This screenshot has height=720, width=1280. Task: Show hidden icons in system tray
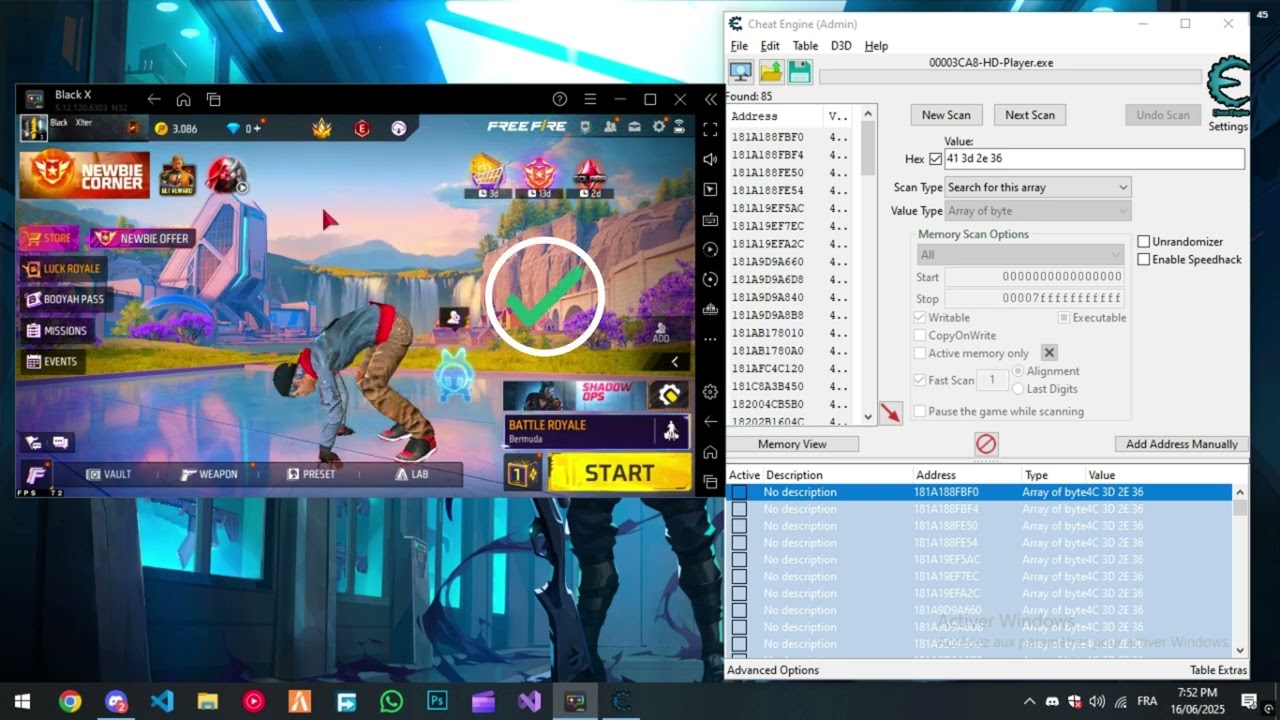(1029, 702)
